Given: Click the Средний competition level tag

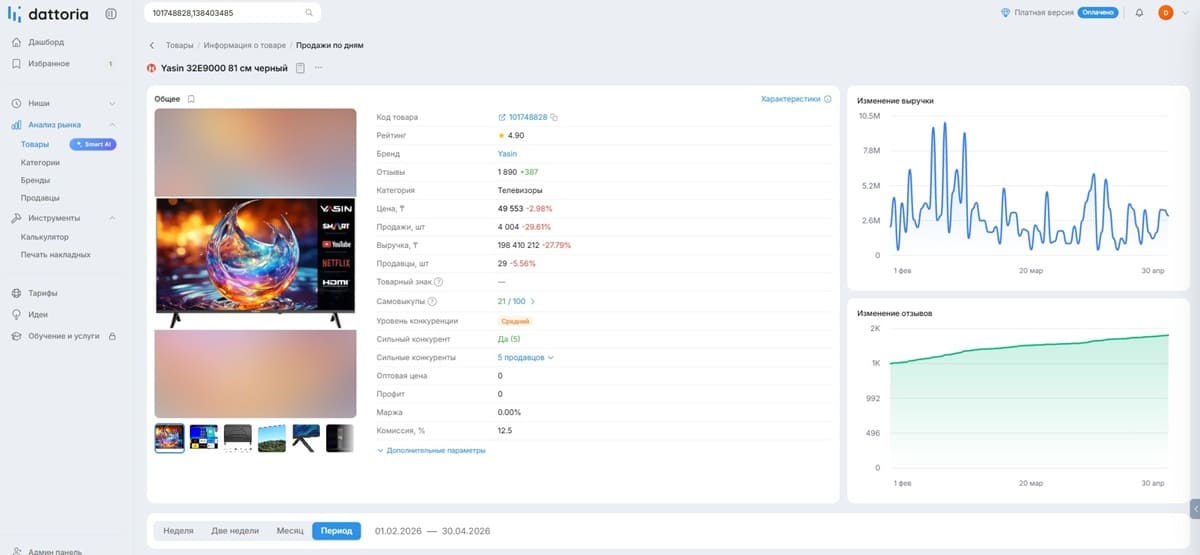Looking at the screenshot, I should pos(515,321).
